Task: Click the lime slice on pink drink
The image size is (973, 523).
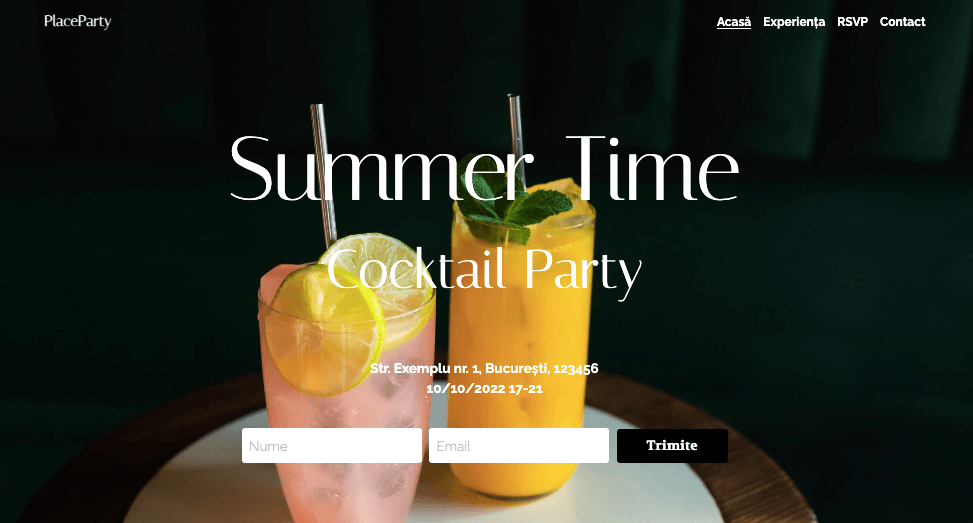Action: [x=326, y=329]
